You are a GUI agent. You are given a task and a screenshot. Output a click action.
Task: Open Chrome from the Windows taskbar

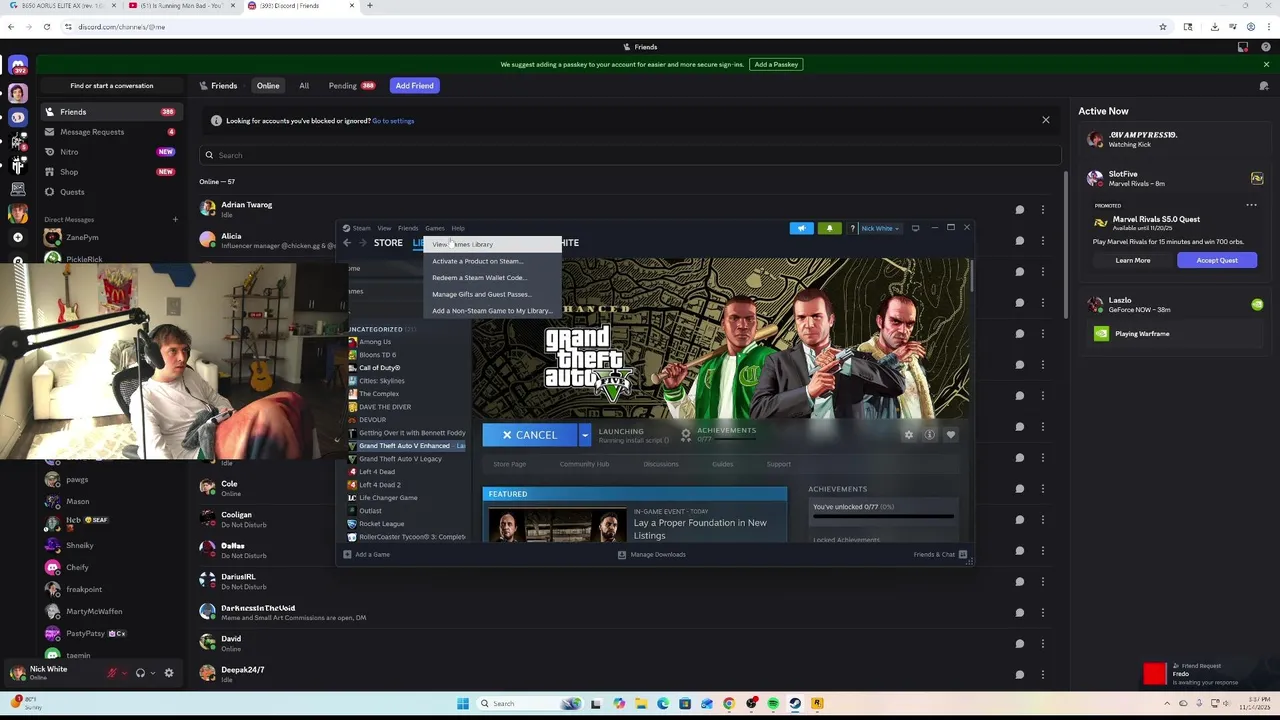pos(729,704)
